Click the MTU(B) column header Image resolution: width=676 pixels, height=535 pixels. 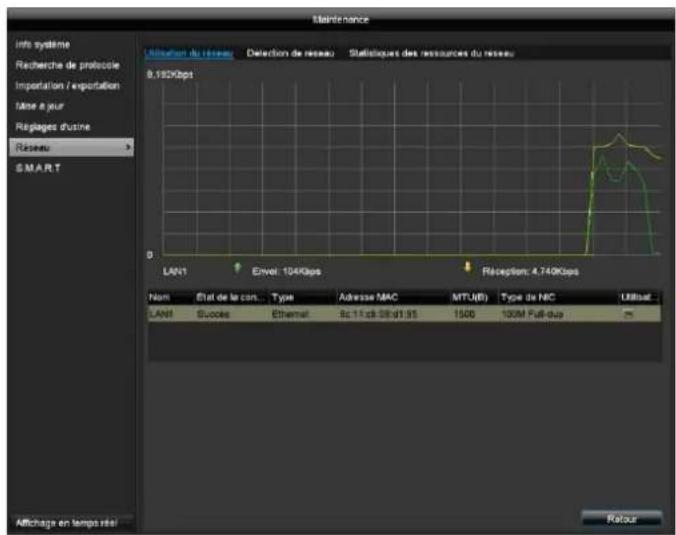pos(469,297)
